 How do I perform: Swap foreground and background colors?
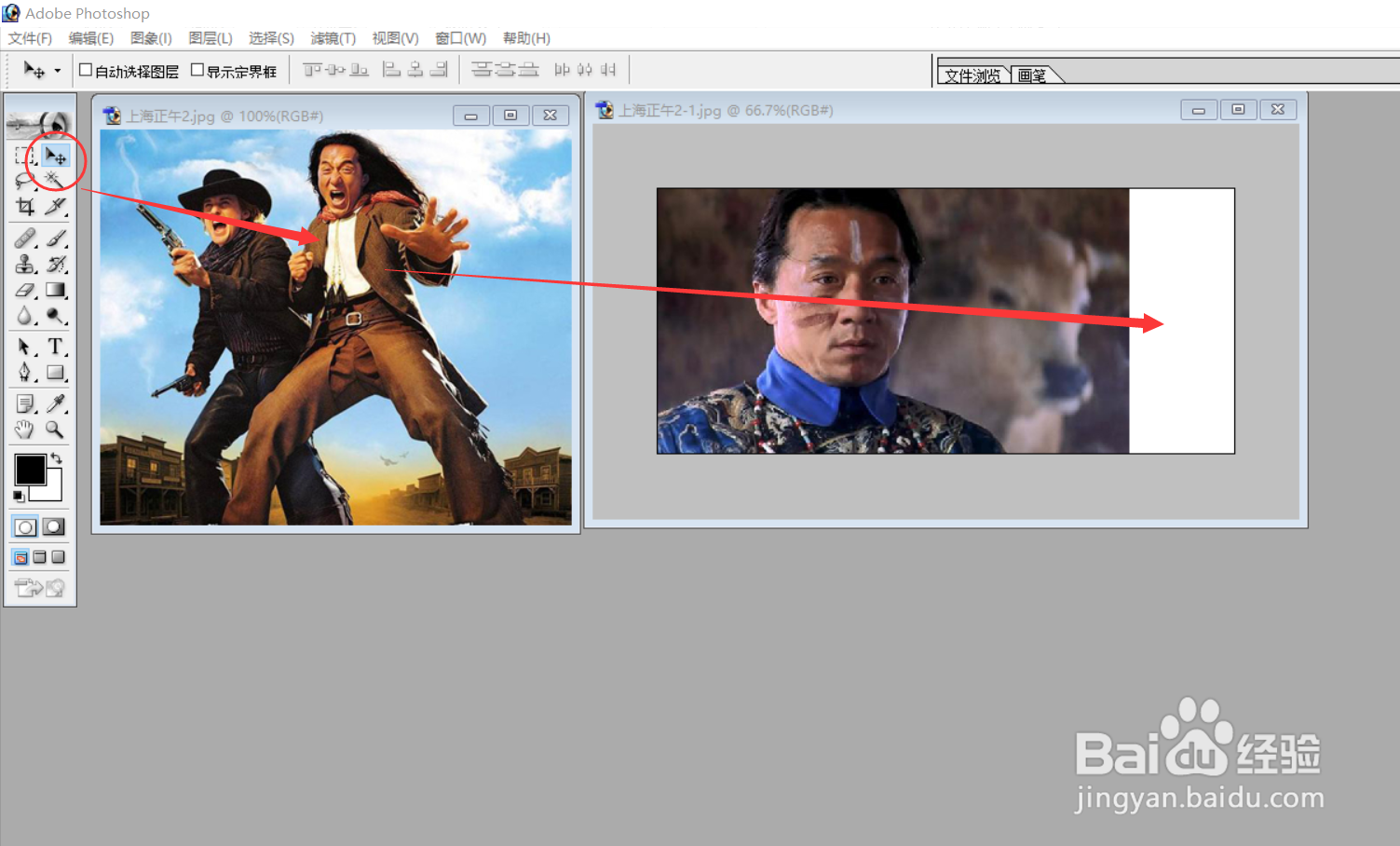pyautogui.click(x=57, y=457)
